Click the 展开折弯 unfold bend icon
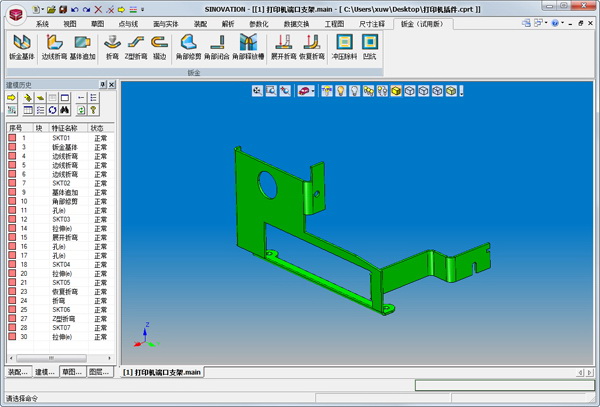The width and height of the screenshot is (600, 407). pyautogui.click(x=284, y=47)
